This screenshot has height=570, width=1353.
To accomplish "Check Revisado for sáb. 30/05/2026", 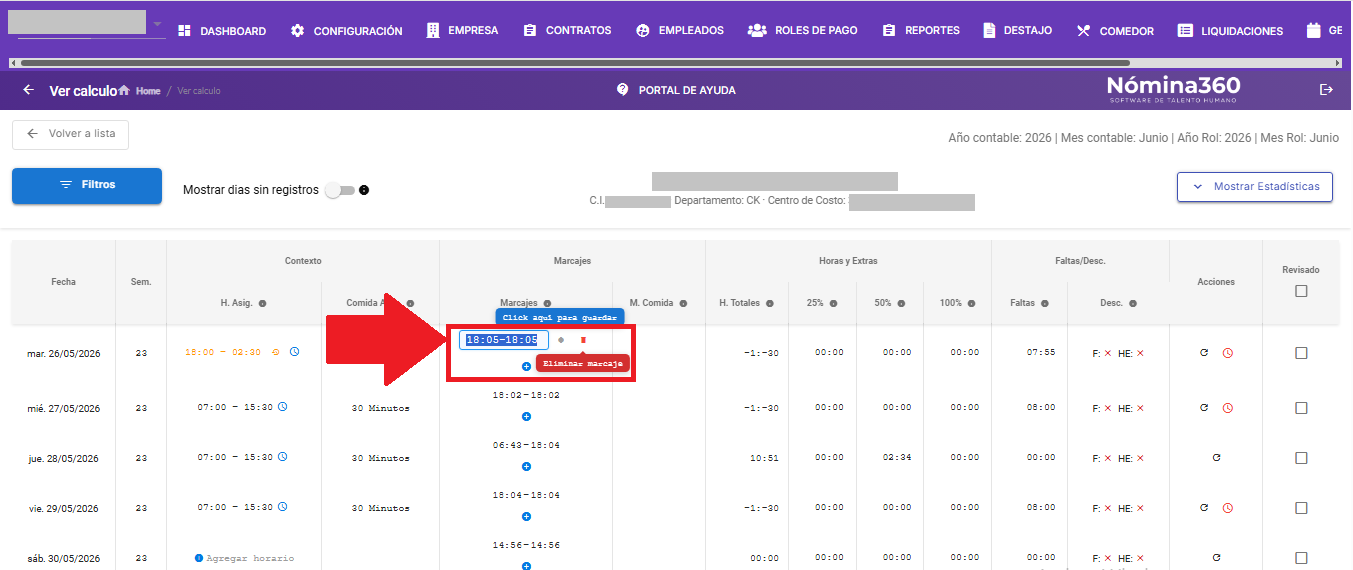I will pos(1301,558).
